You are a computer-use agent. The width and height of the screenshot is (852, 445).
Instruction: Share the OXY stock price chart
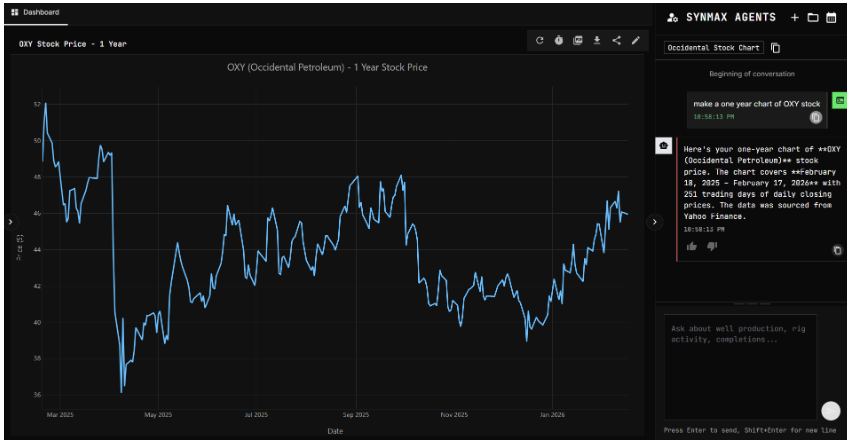[616, 41]
